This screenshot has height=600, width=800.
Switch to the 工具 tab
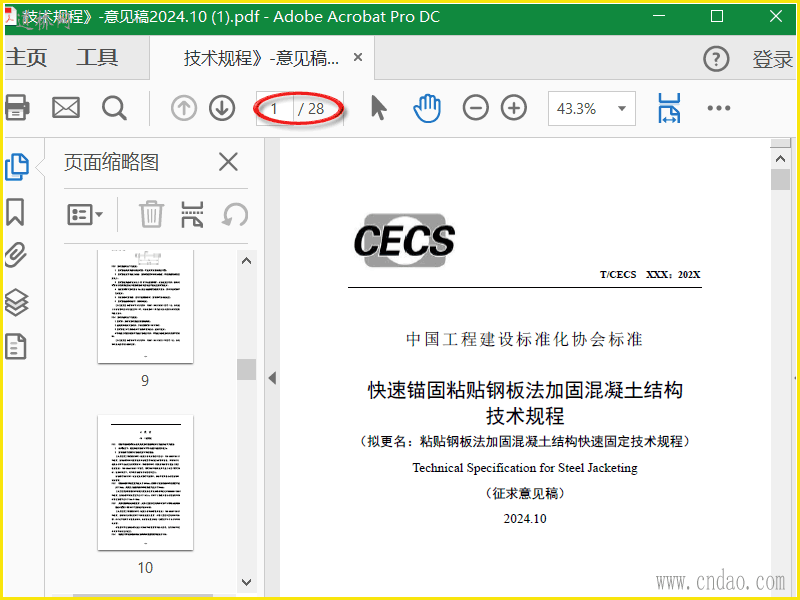coord(97,57)
